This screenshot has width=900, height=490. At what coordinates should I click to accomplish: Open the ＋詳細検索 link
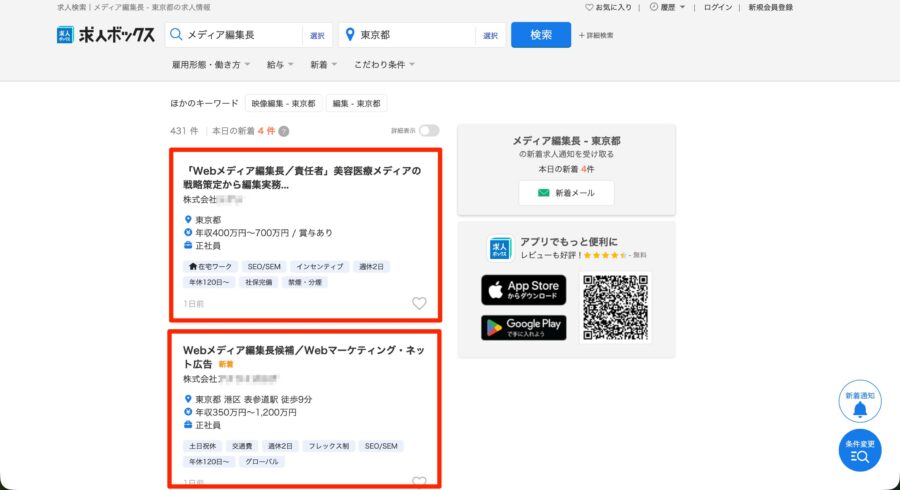596,35
